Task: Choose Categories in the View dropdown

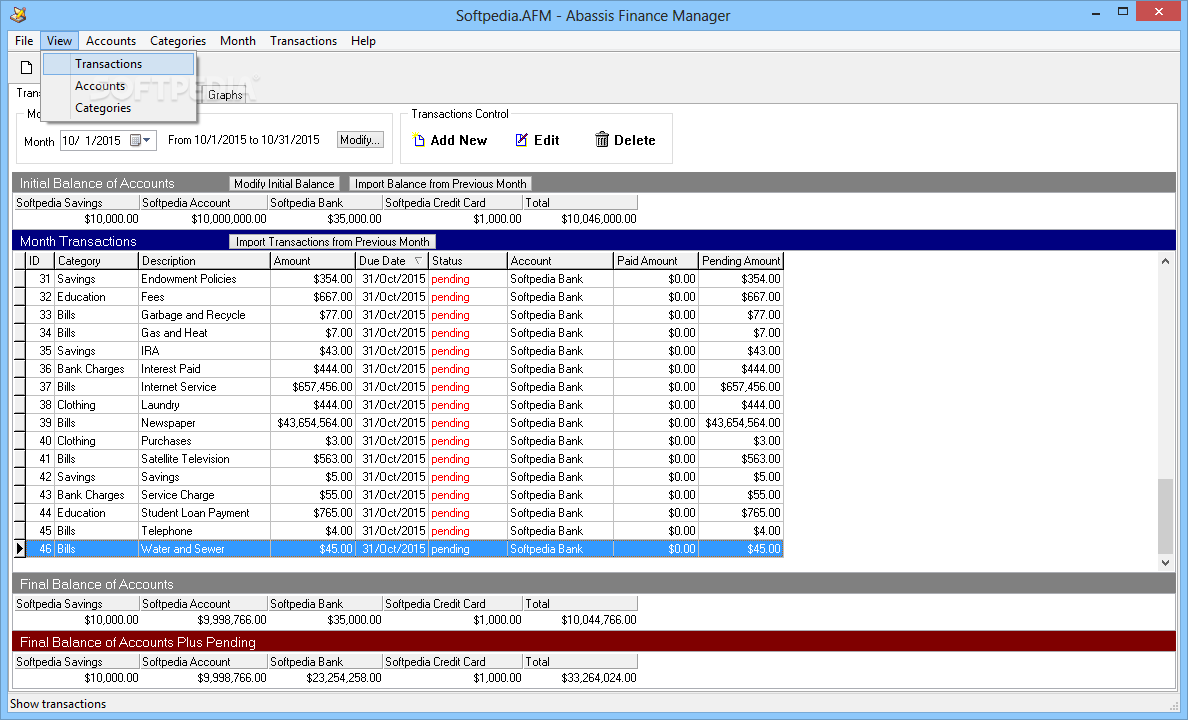Action: click(x=118, y=108)
